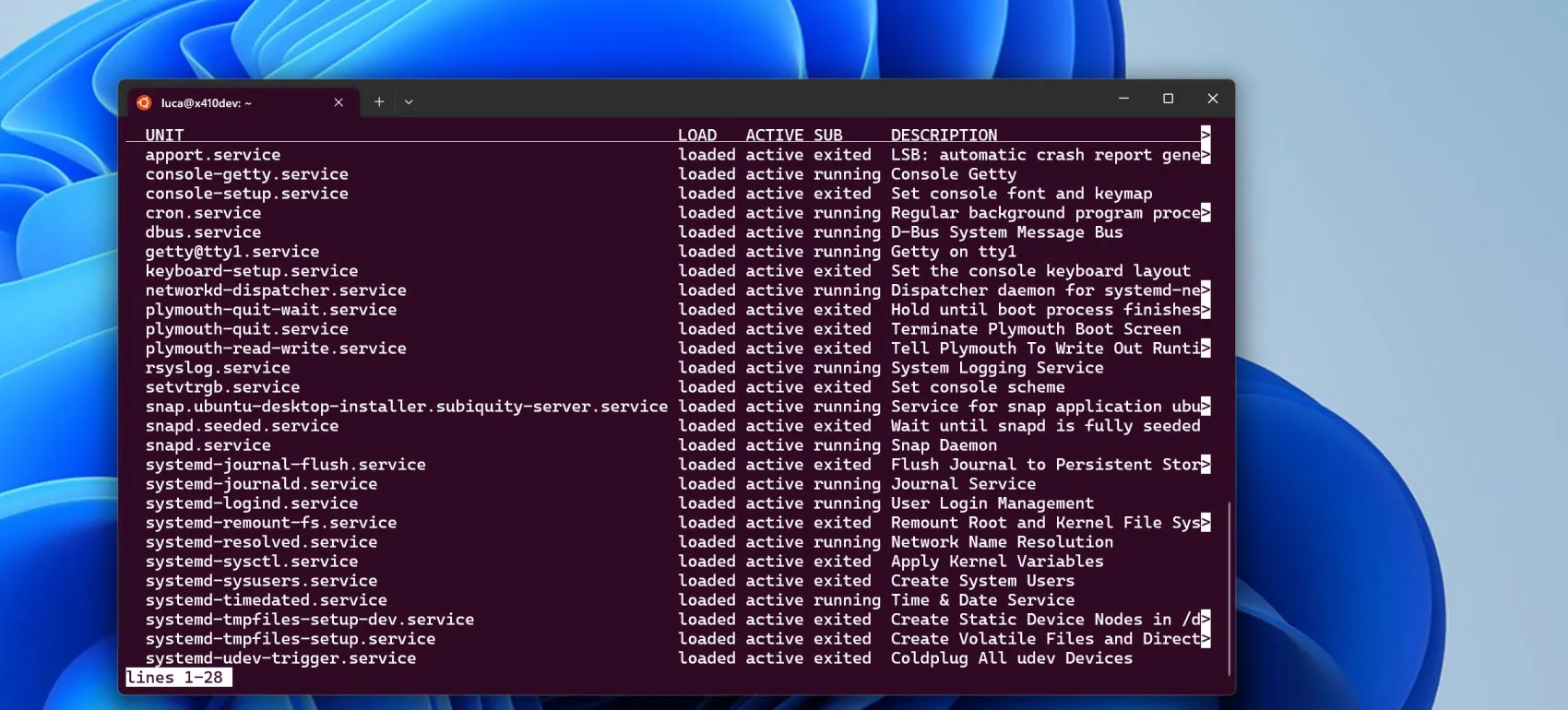Viewport: 1568px width, 710px height.
Task: Close the luca@x410dev tab
Action: [339, 102]
